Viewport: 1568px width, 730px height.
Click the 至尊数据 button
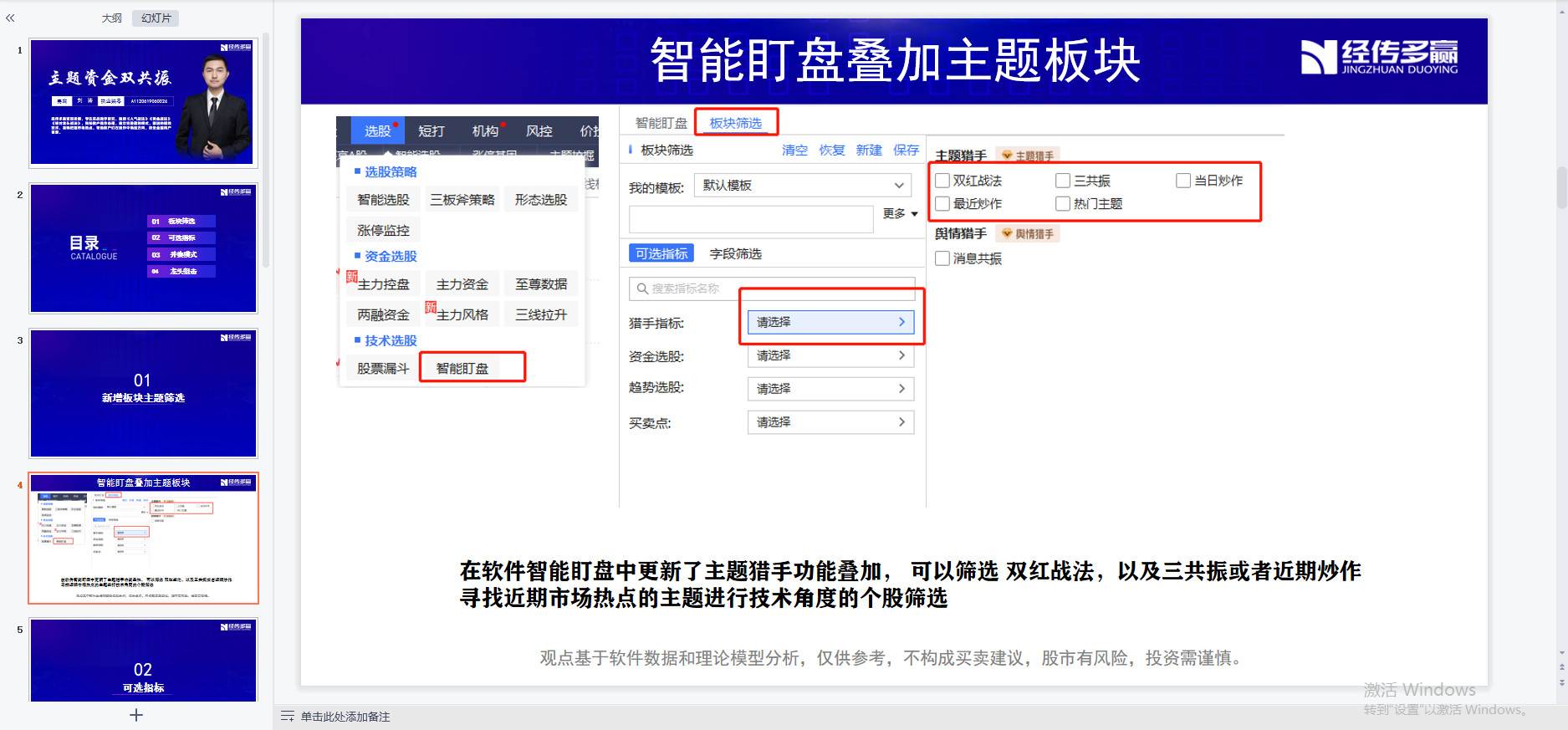(541, 284)
